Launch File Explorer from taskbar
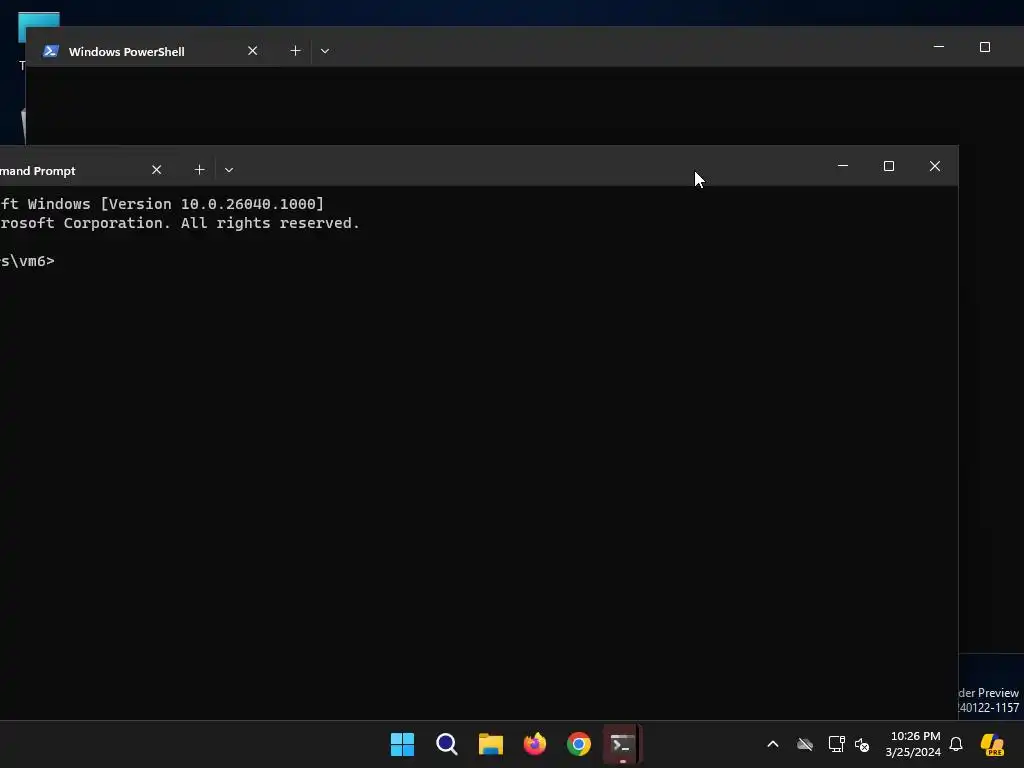Viewport: 1024px width, 768px height. click(x=490, y=744)
